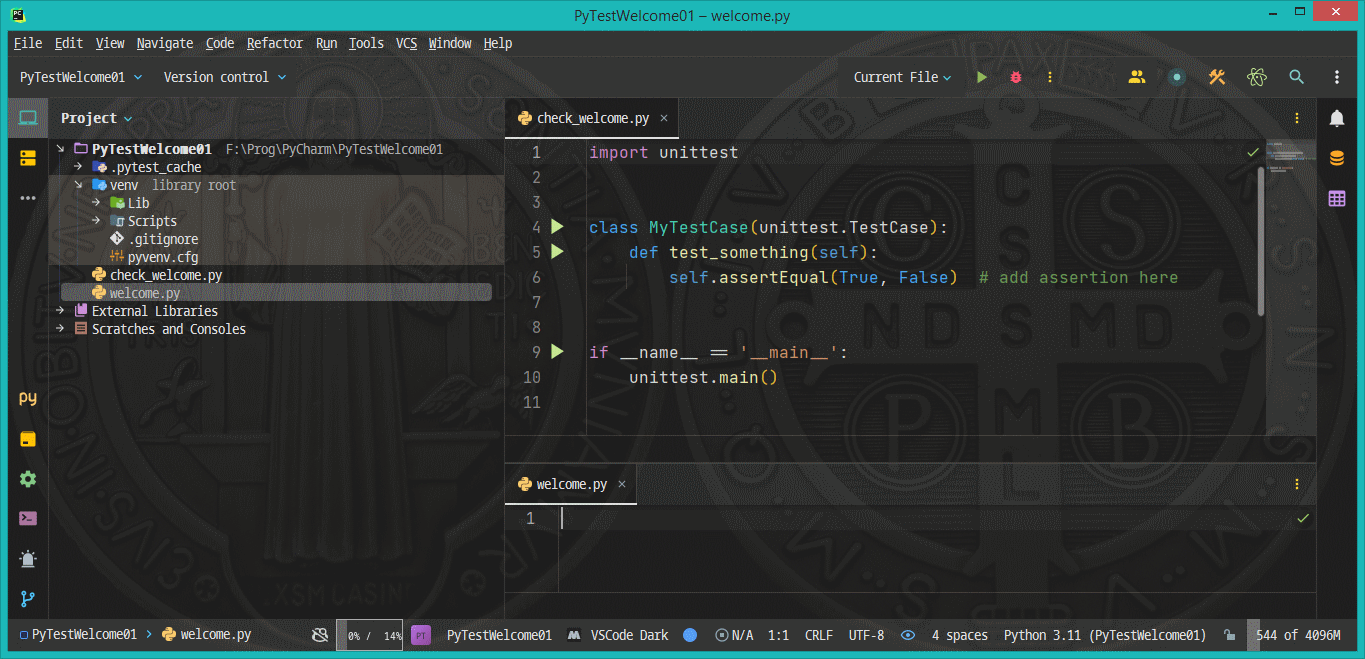
Task: Click the 4 spaces indent widget
Action: (959, 635)
